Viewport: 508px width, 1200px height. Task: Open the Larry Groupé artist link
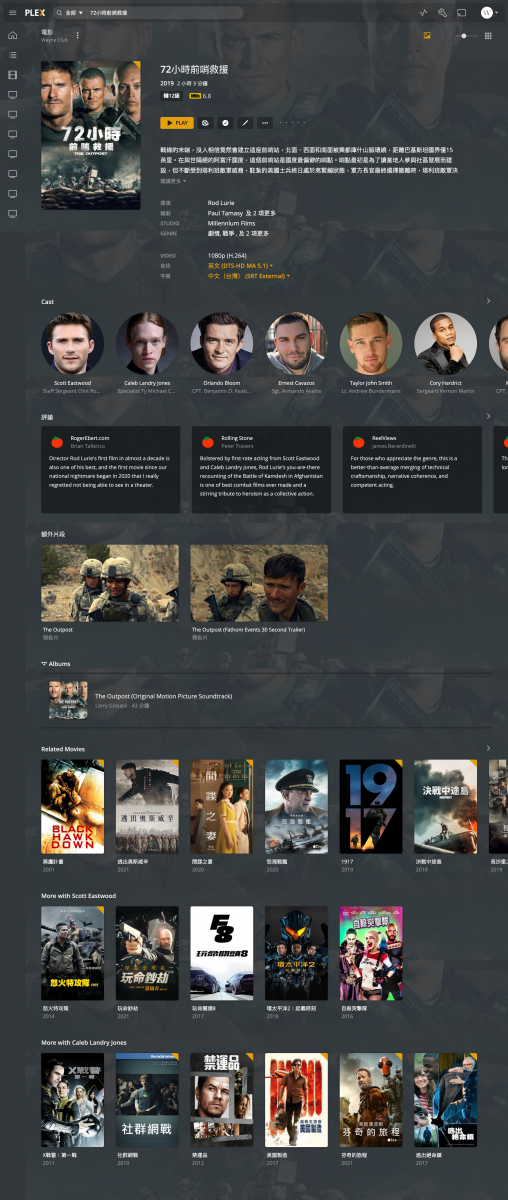click(113, 706)
